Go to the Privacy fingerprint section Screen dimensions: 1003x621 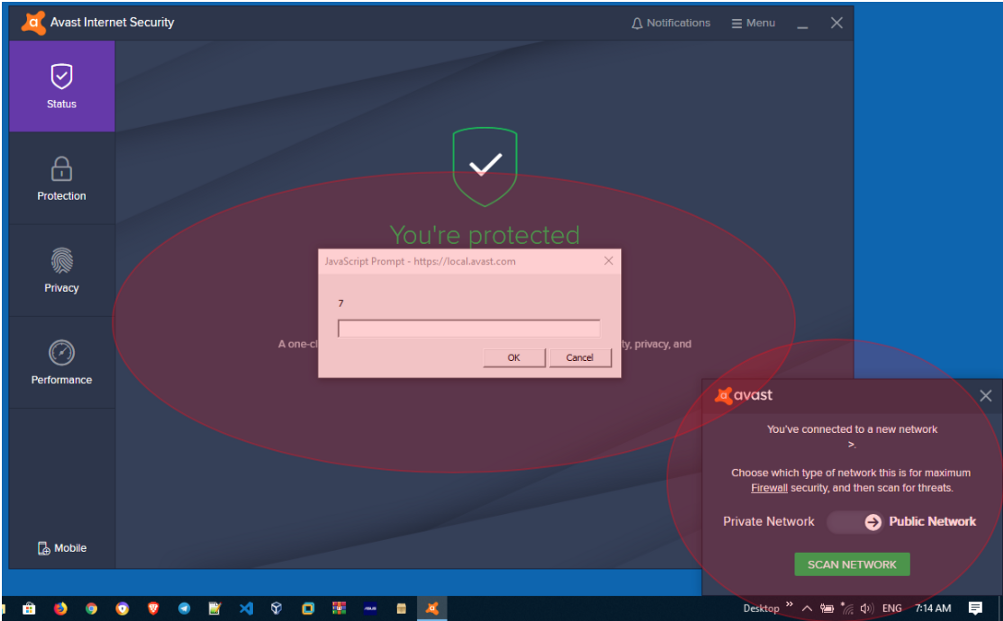pos(61,270)
